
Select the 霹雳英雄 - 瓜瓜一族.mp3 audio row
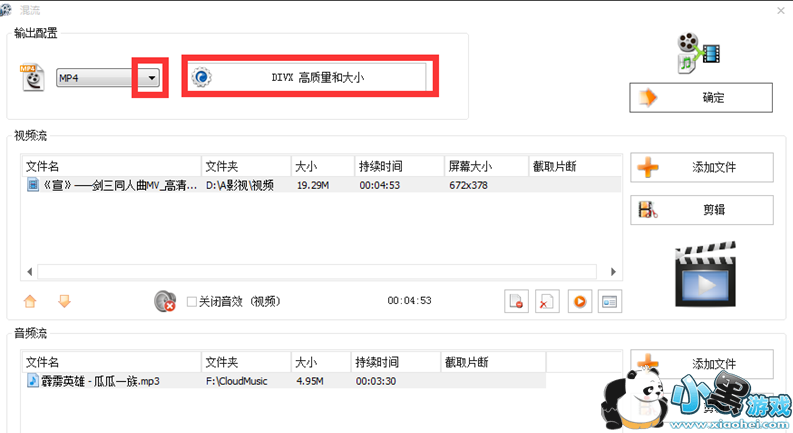[284, 381]
